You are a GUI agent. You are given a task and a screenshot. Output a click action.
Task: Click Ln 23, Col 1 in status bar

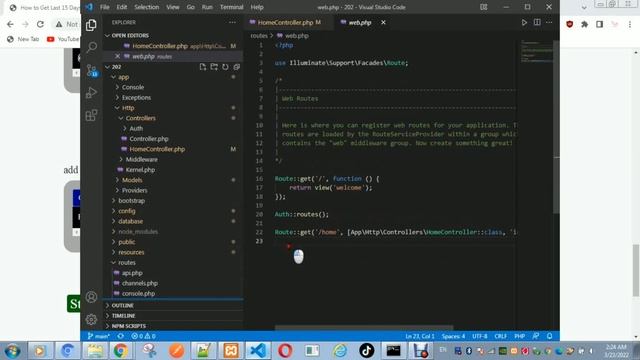420,336
